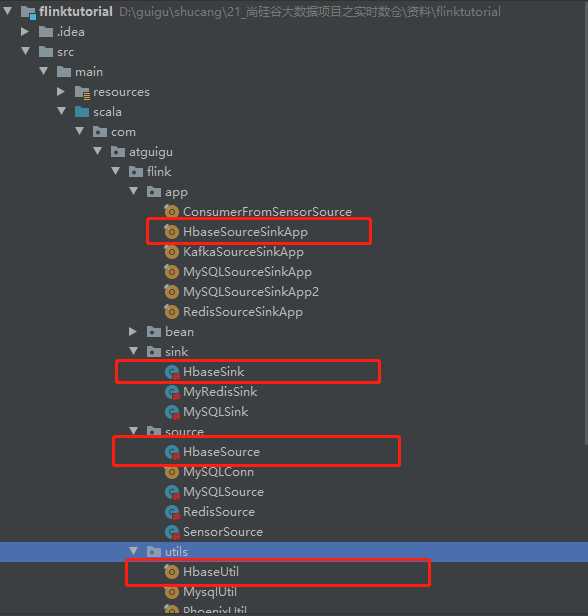588x616 pixels.
Task: Collapse the main folder arrow
Action: [44, 71]
